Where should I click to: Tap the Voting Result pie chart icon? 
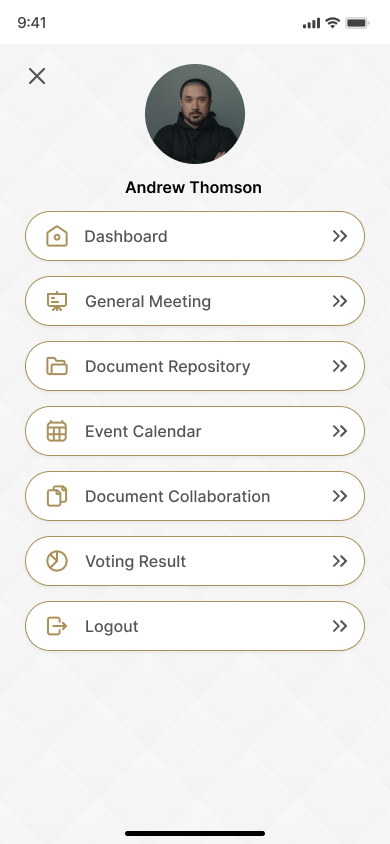pyautogui.click(x=57, y=561)
